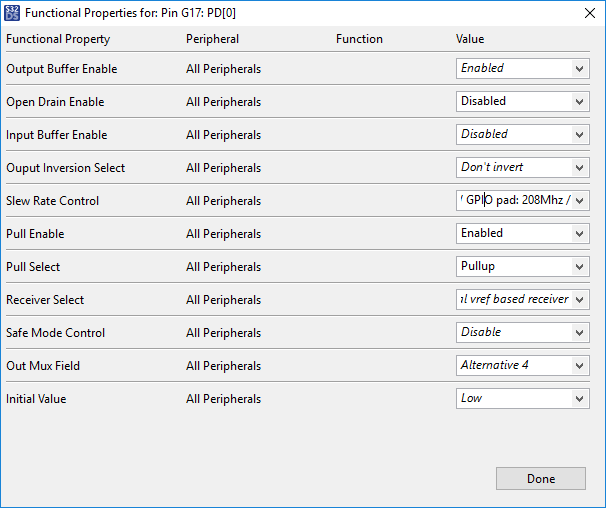Open the Receiver Select dropdown
Viewport: 606px width, 508px height.
point(579,300)
